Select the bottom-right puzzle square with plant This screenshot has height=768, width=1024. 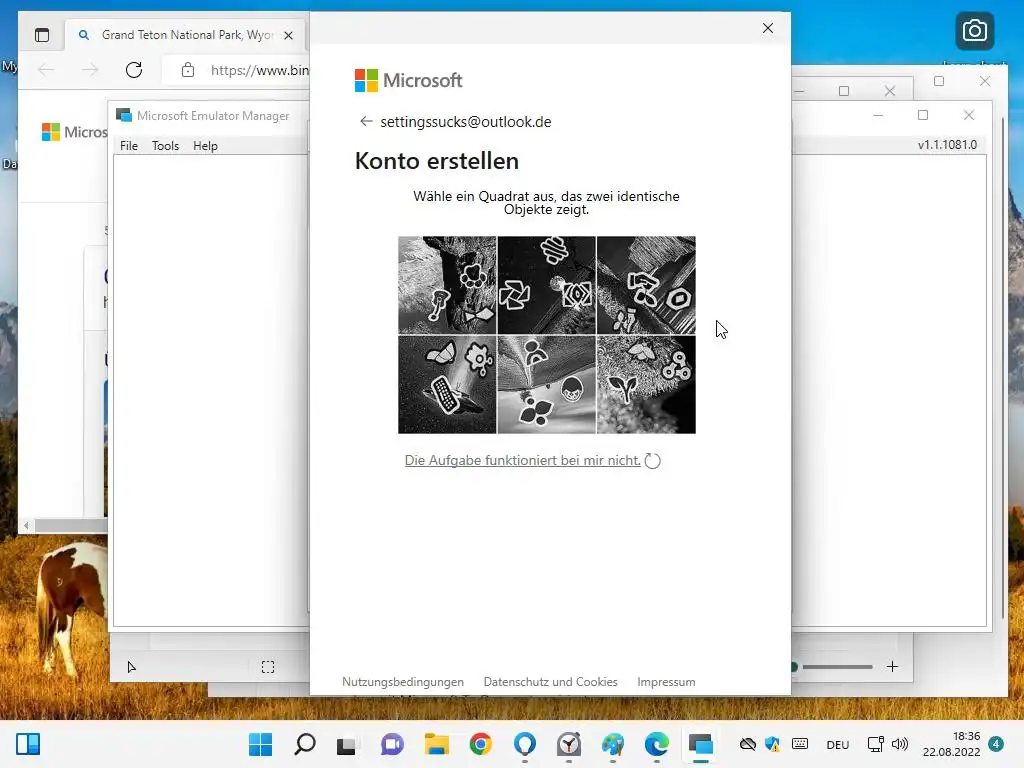pos(646,385)
